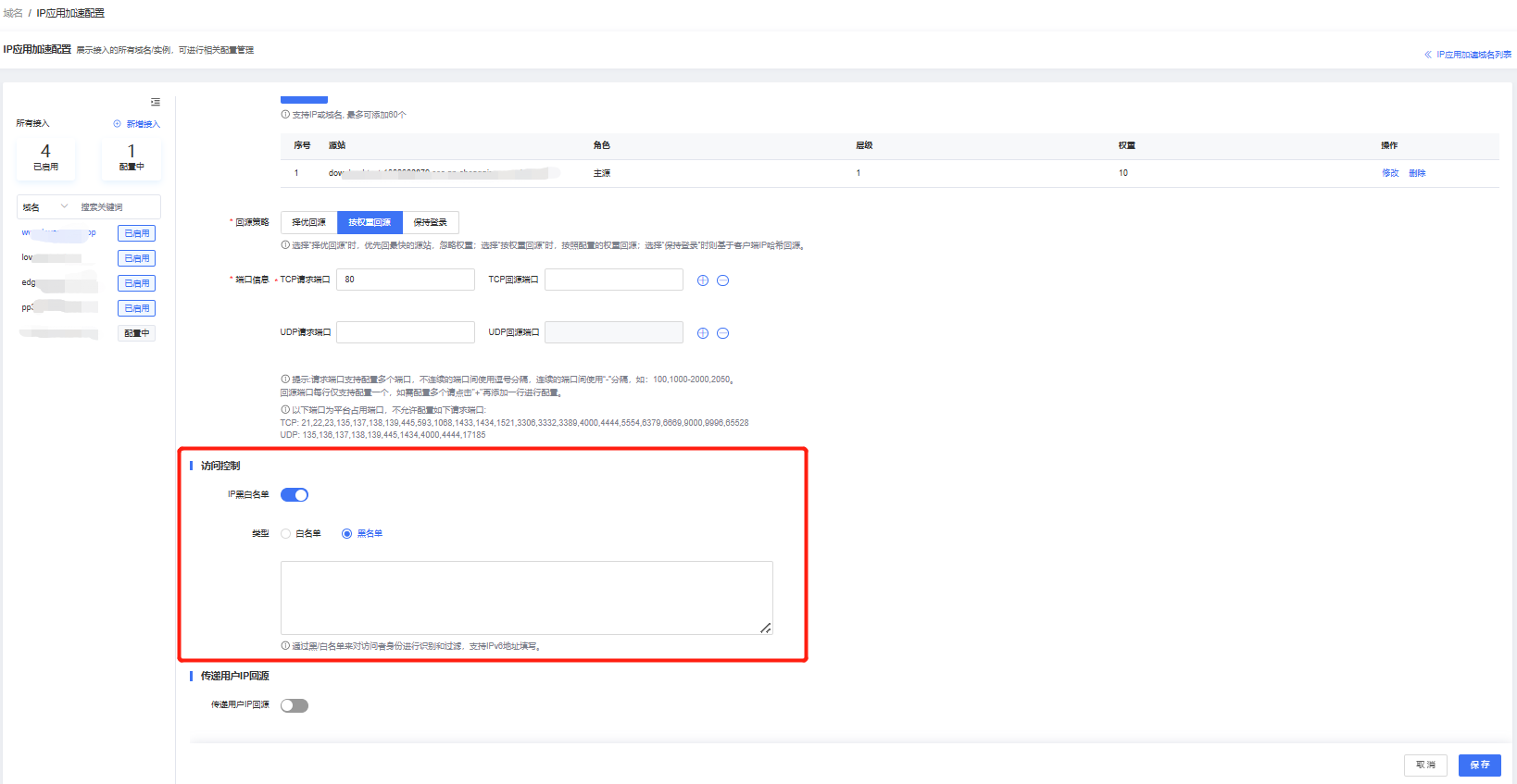This screenshot has height=784, width=1517.
Task: Click info icon before 以下端口为平台占用端口
Action: pyautogui.click(x=285, y=410)
